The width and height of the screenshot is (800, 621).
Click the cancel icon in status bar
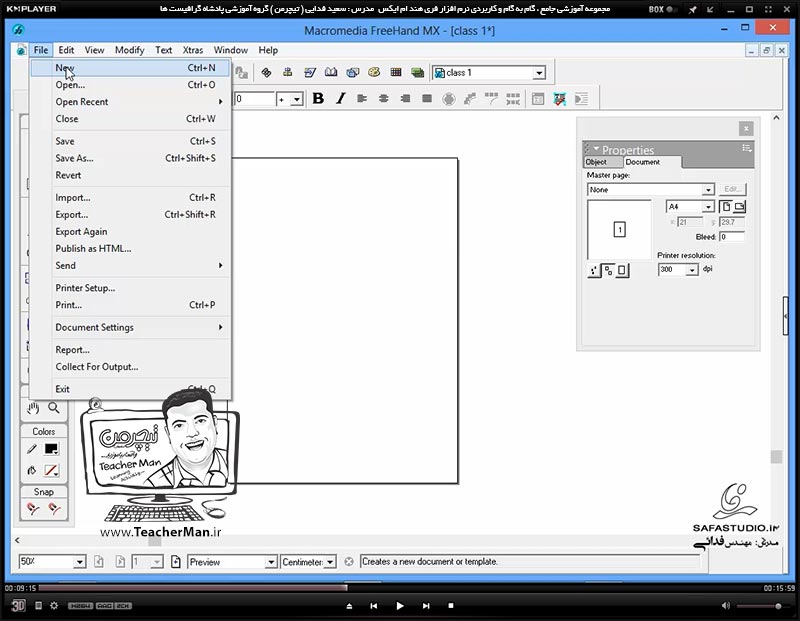348,562
